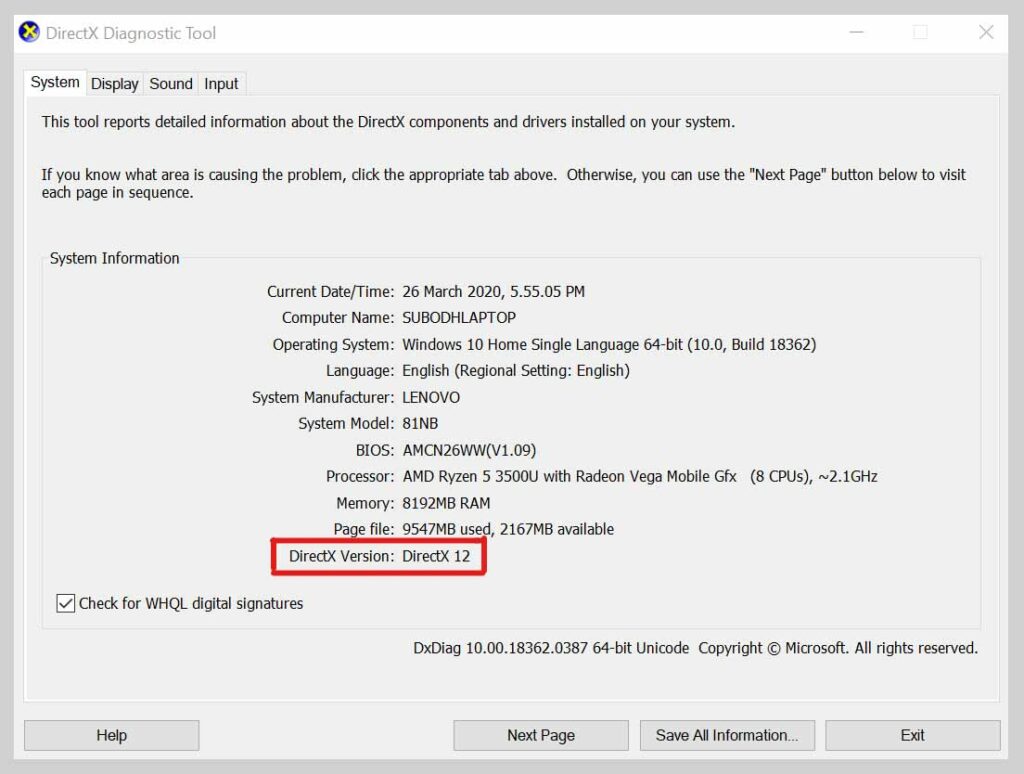Click the BIOS version AMCN26WW text
Screen dimensions: 1024x774
468,450
